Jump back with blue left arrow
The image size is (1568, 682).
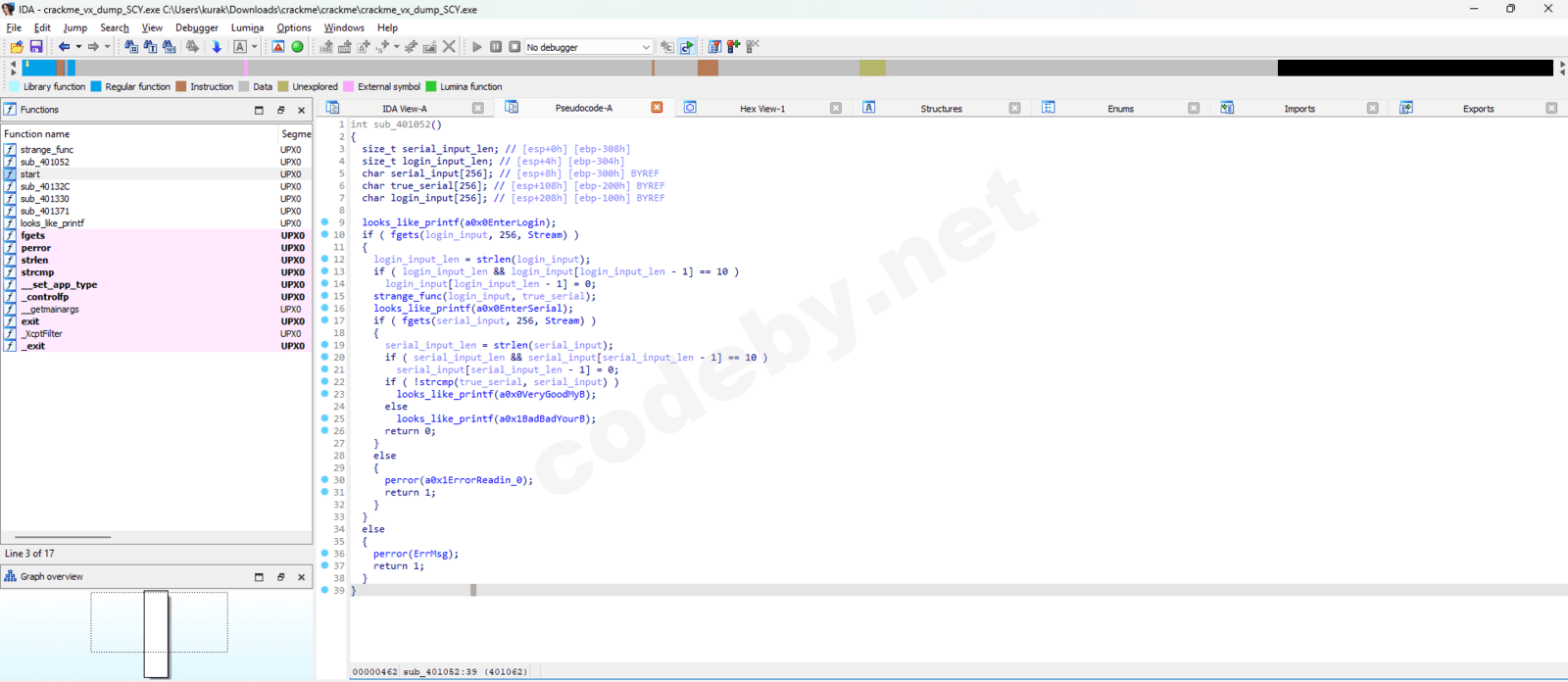(x=64, y=47)
